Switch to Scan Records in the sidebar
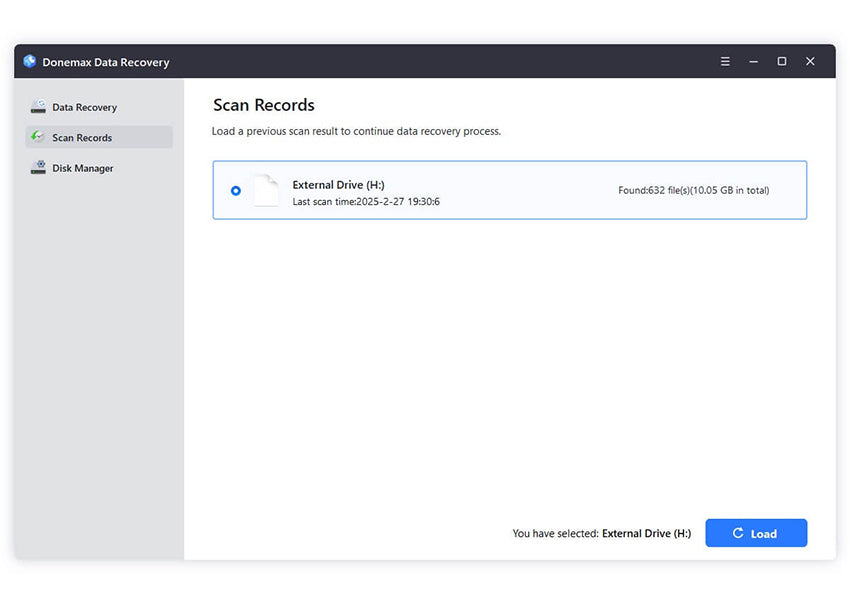The image size is (850, 604). [x=99, y=137]
